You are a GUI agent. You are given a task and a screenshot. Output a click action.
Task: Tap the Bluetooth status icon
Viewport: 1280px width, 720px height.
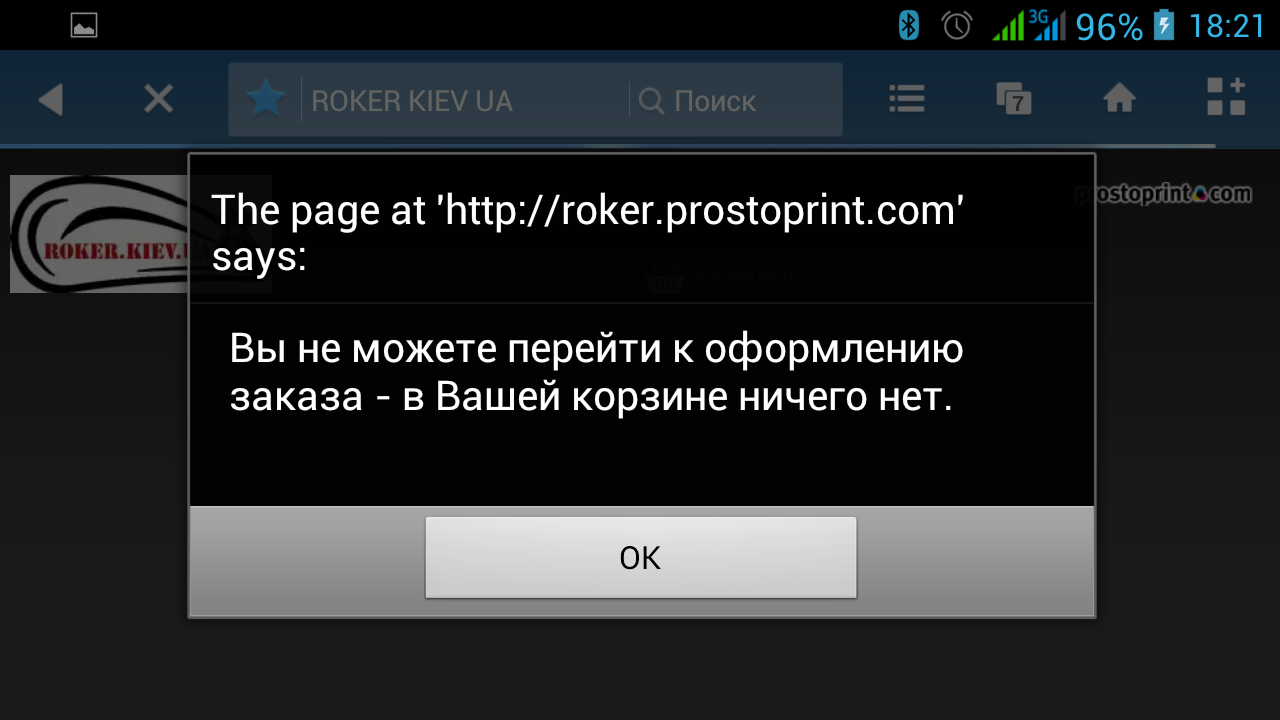pos(908,25)
